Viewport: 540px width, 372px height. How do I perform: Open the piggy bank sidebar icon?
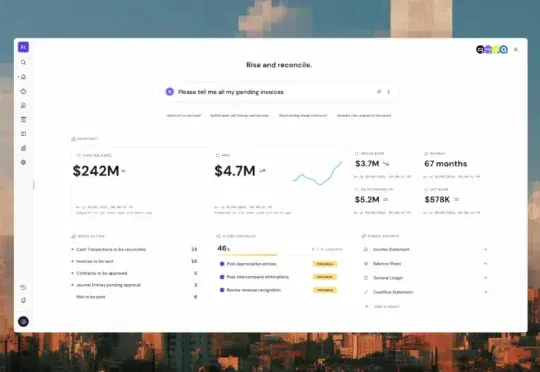23,91
